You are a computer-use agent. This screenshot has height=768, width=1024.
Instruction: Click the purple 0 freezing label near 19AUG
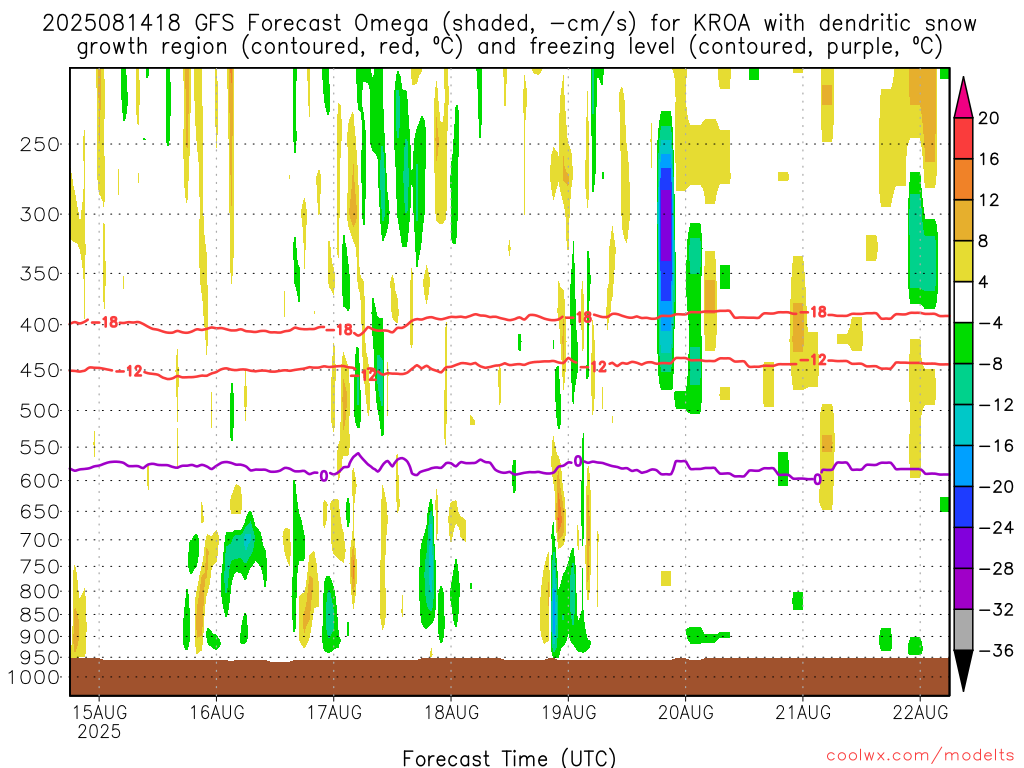point(578,462)
